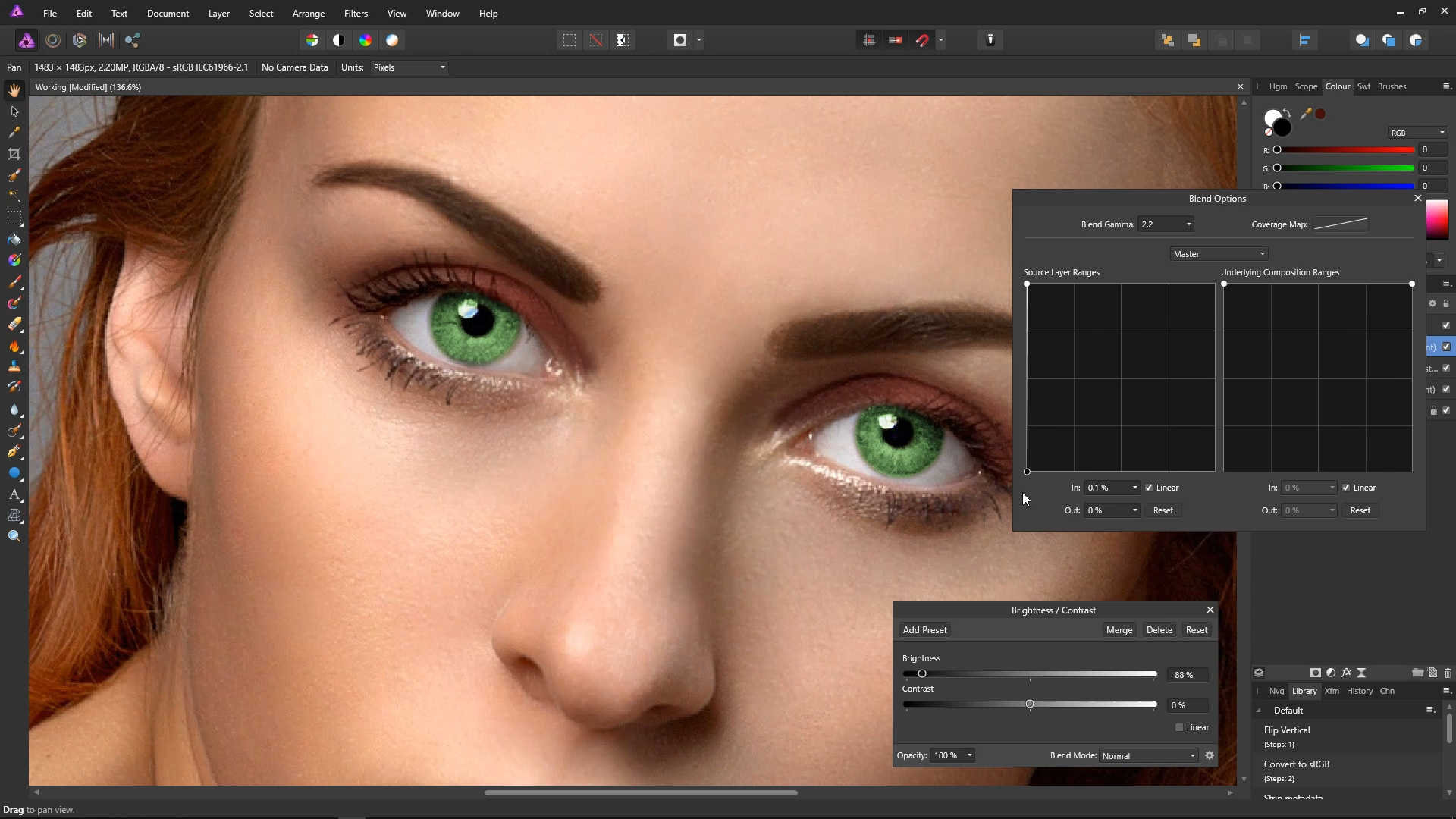Viewport: 1456px width, 819px height.
Task: Open the Filters menu
Action: click(x=356, y=14)
